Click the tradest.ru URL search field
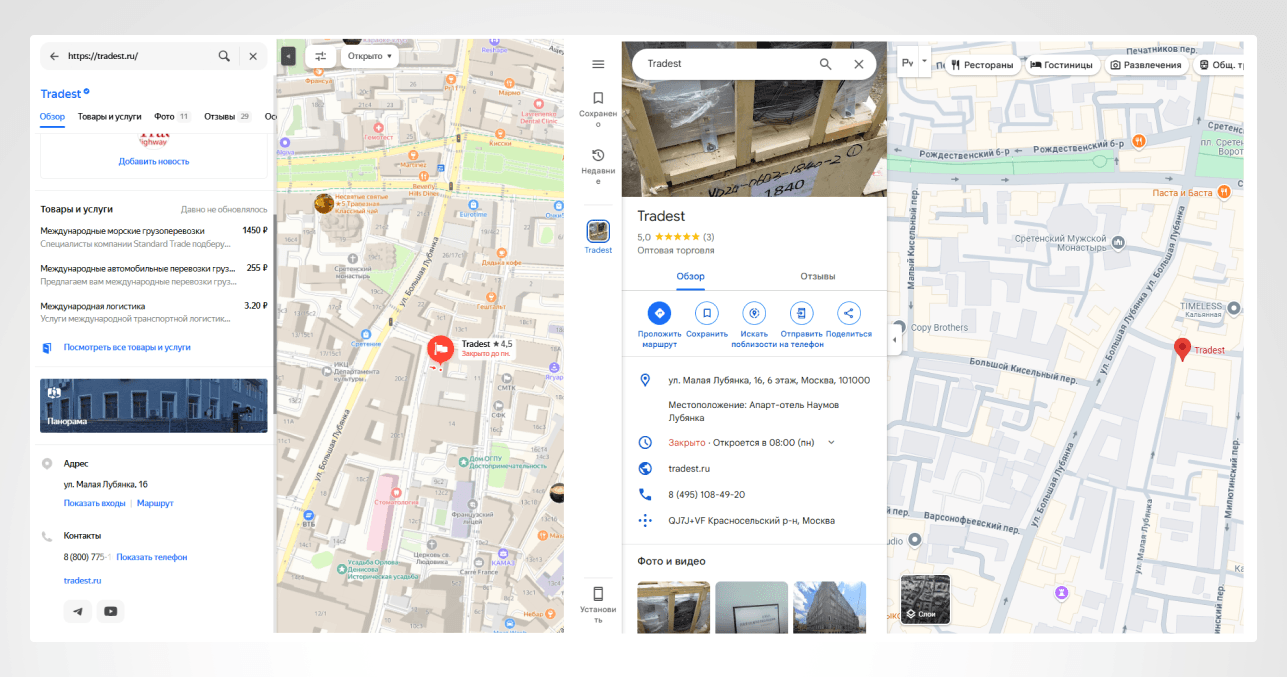 [x=140, y=57]
